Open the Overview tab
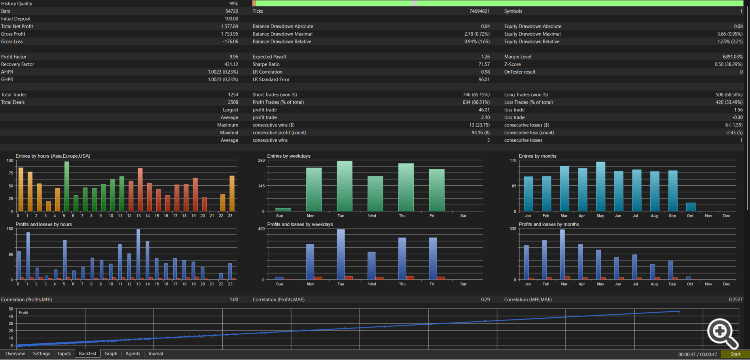The height and width of the screenshot is (360, 750). (x=15, y=354)
